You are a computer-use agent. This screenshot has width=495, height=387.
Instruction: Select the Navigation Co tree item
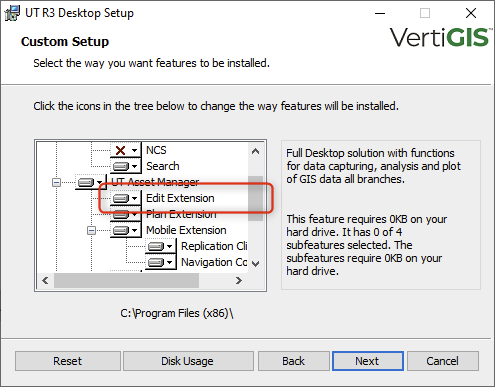pyautogui.click(x=214, y=262)
